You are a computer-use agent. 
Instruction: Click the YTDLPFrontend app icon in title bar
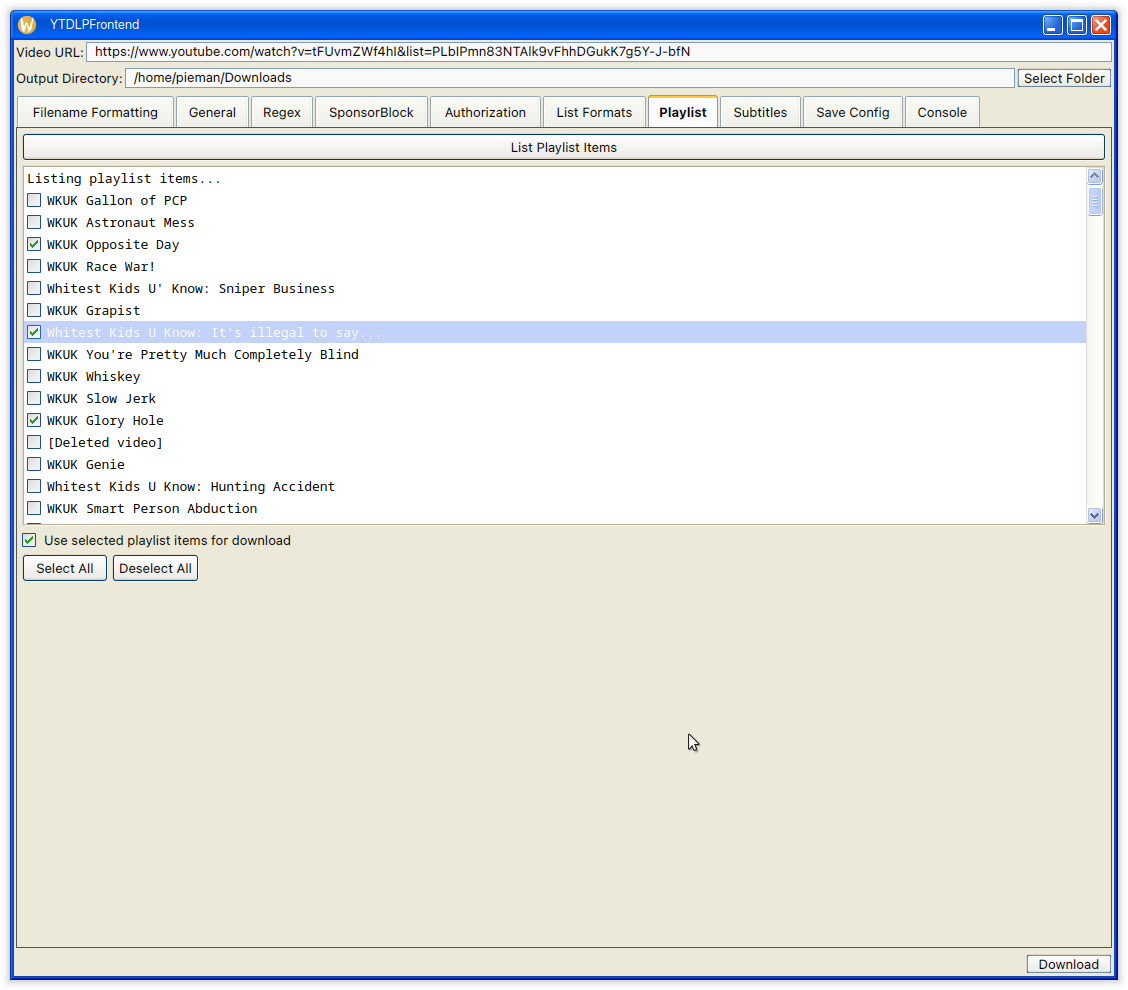pos(27,24)
